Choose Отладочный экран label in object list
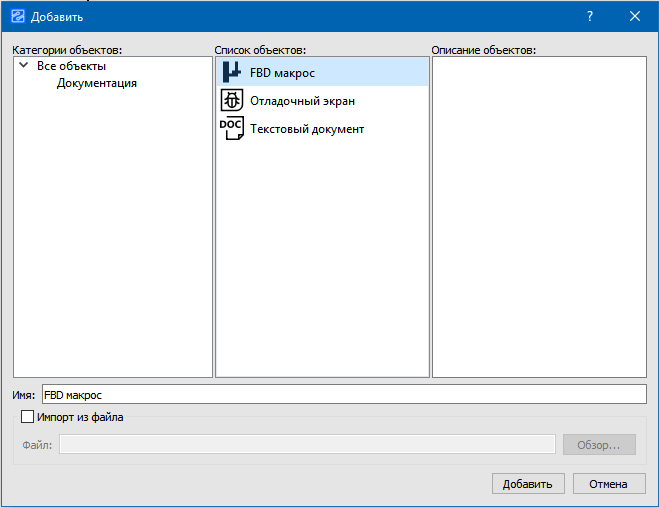 pyautogui.click(x=302, y=101)
